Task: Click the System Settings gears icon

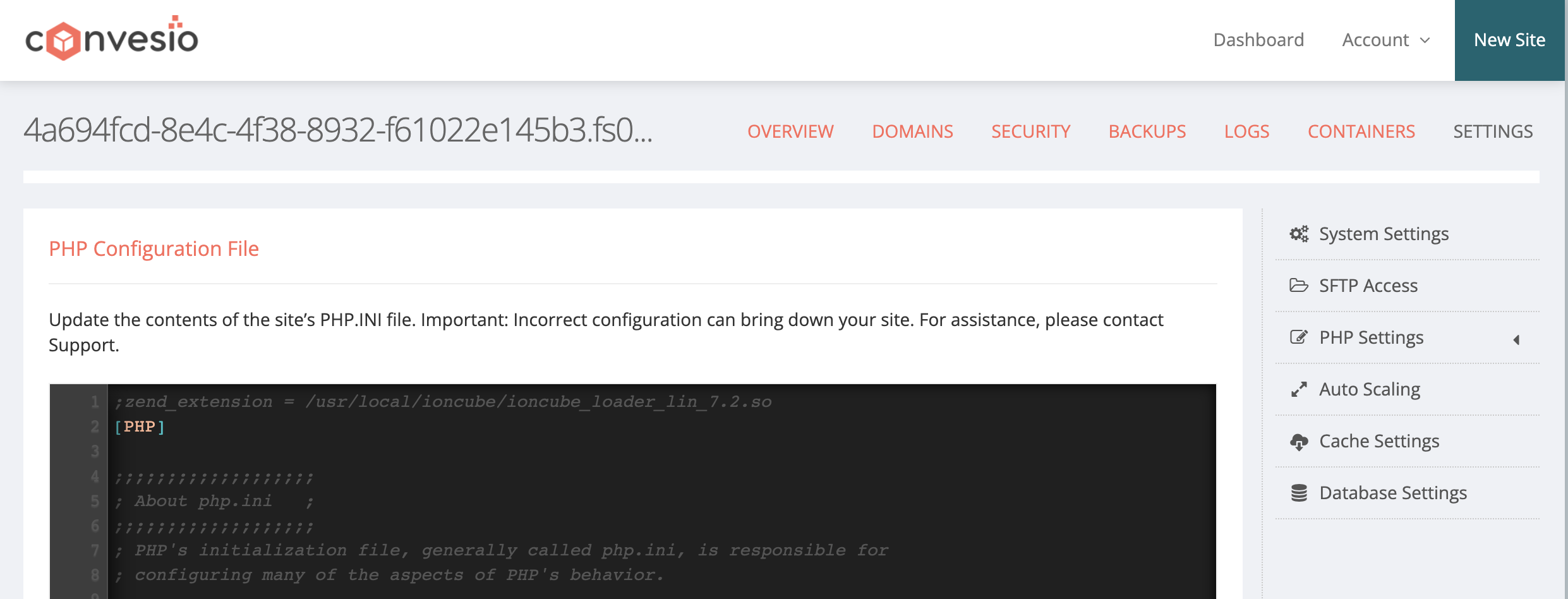Action: (x=1299, y=234)
